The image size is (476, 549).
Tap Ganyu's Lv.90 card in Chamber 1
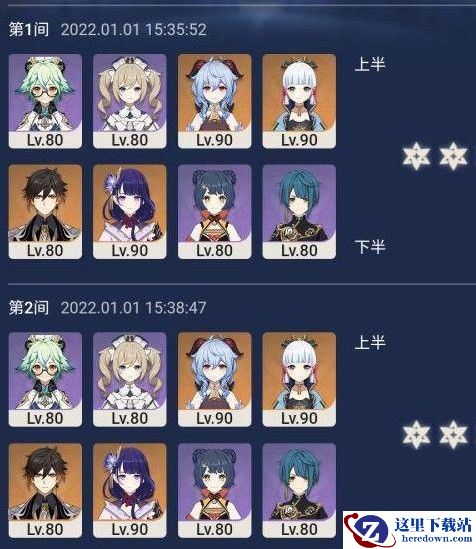215,101
